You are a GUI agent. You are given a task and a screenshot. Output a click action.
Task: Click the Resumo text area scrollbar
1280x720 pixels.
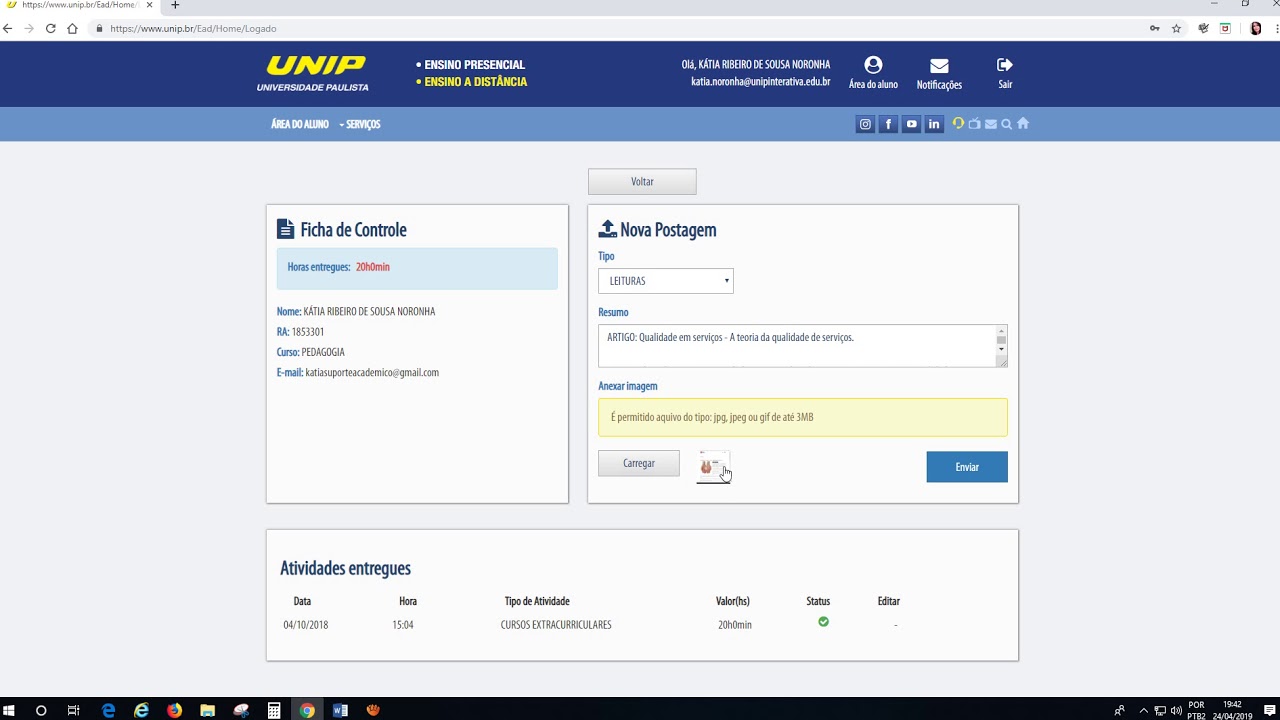[x=1001, y=340]
